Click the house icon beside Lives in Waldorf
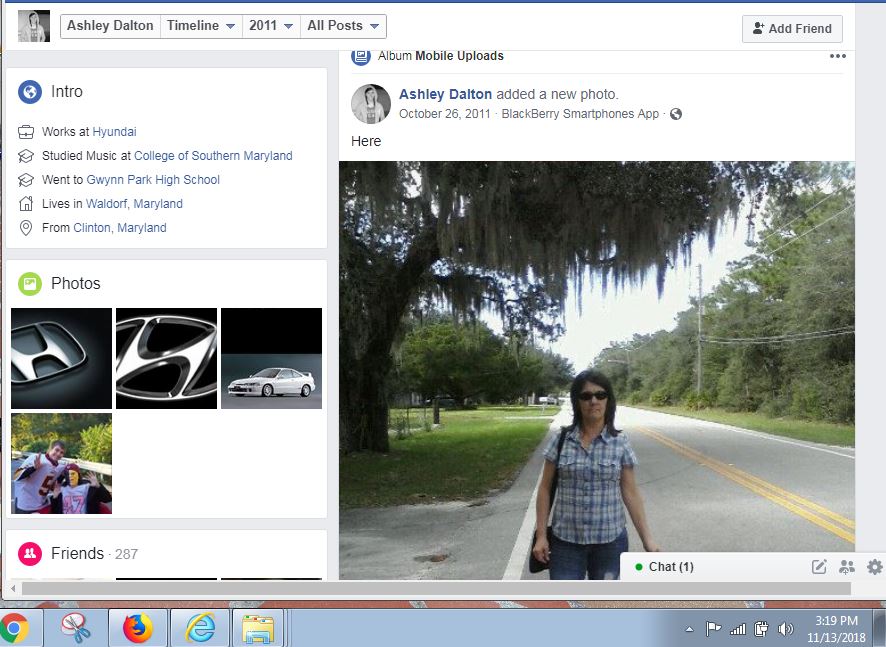This screenshot has width=886, height=647. point(26,203)
